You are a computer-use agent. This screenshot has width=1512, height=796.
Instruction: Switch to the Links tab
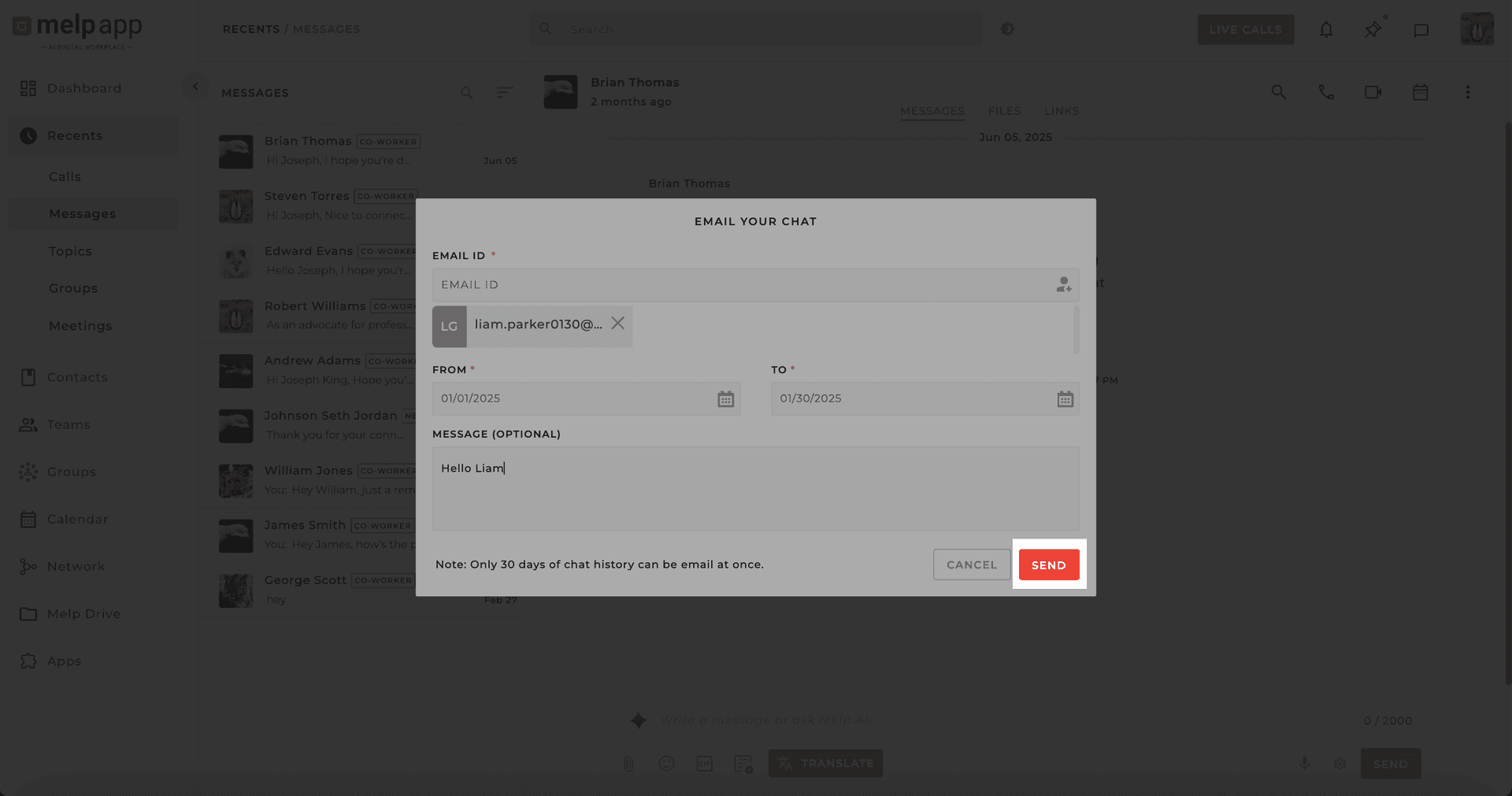1062,111
